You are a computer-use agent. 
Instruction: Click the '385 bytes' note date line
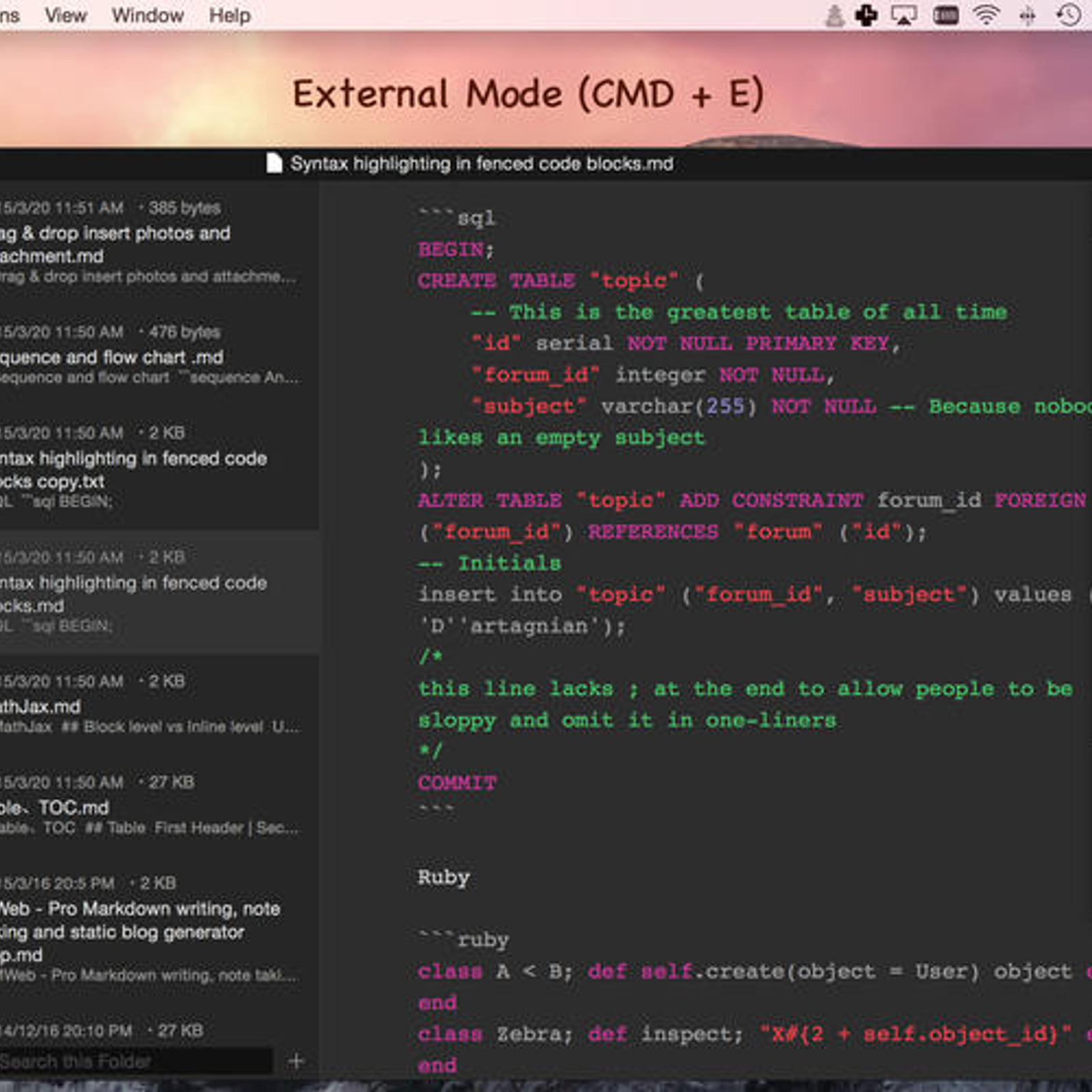(x=109, y=207)
